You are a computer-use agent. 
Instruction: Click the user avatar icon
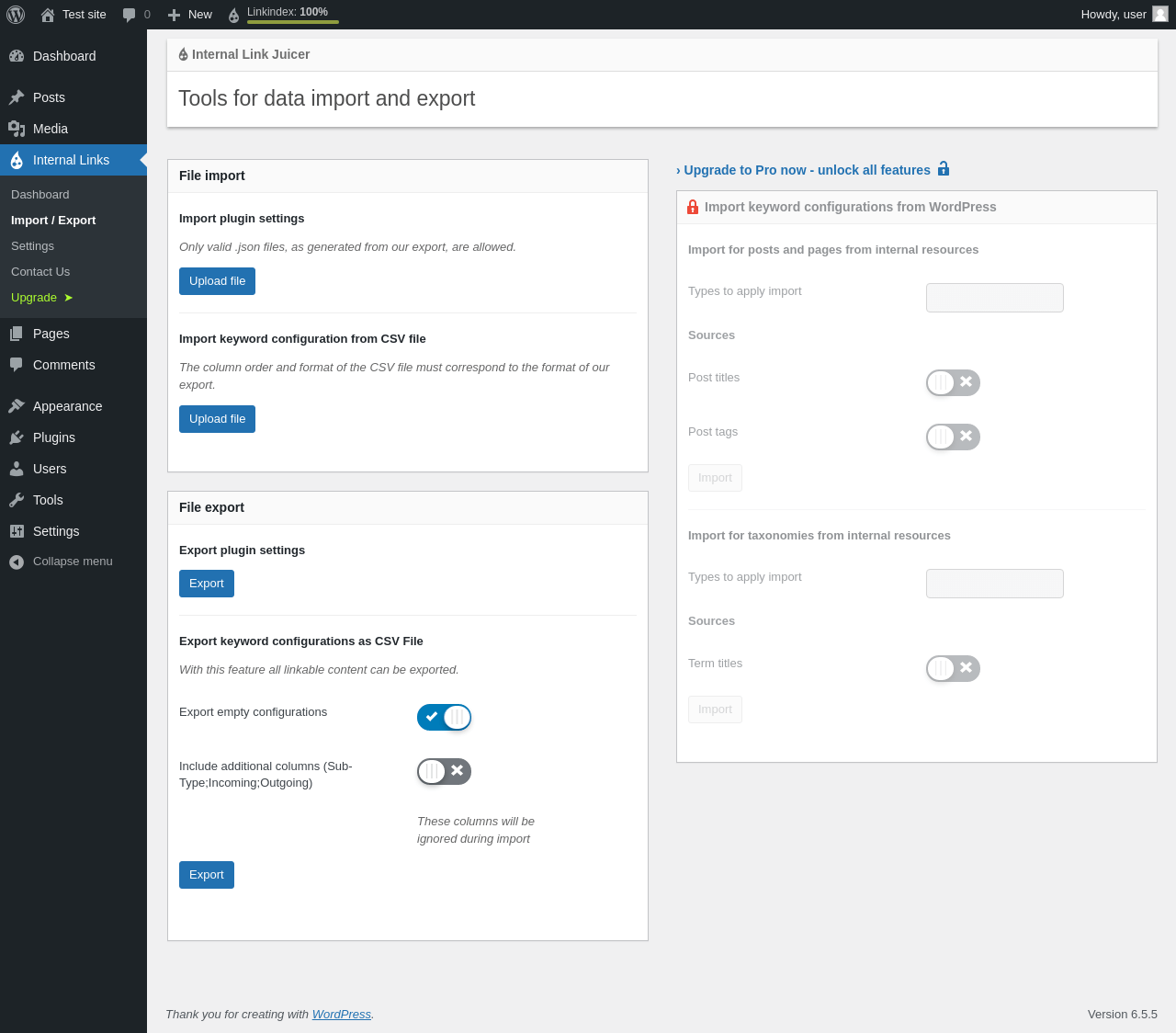[x=1160, y=14]
